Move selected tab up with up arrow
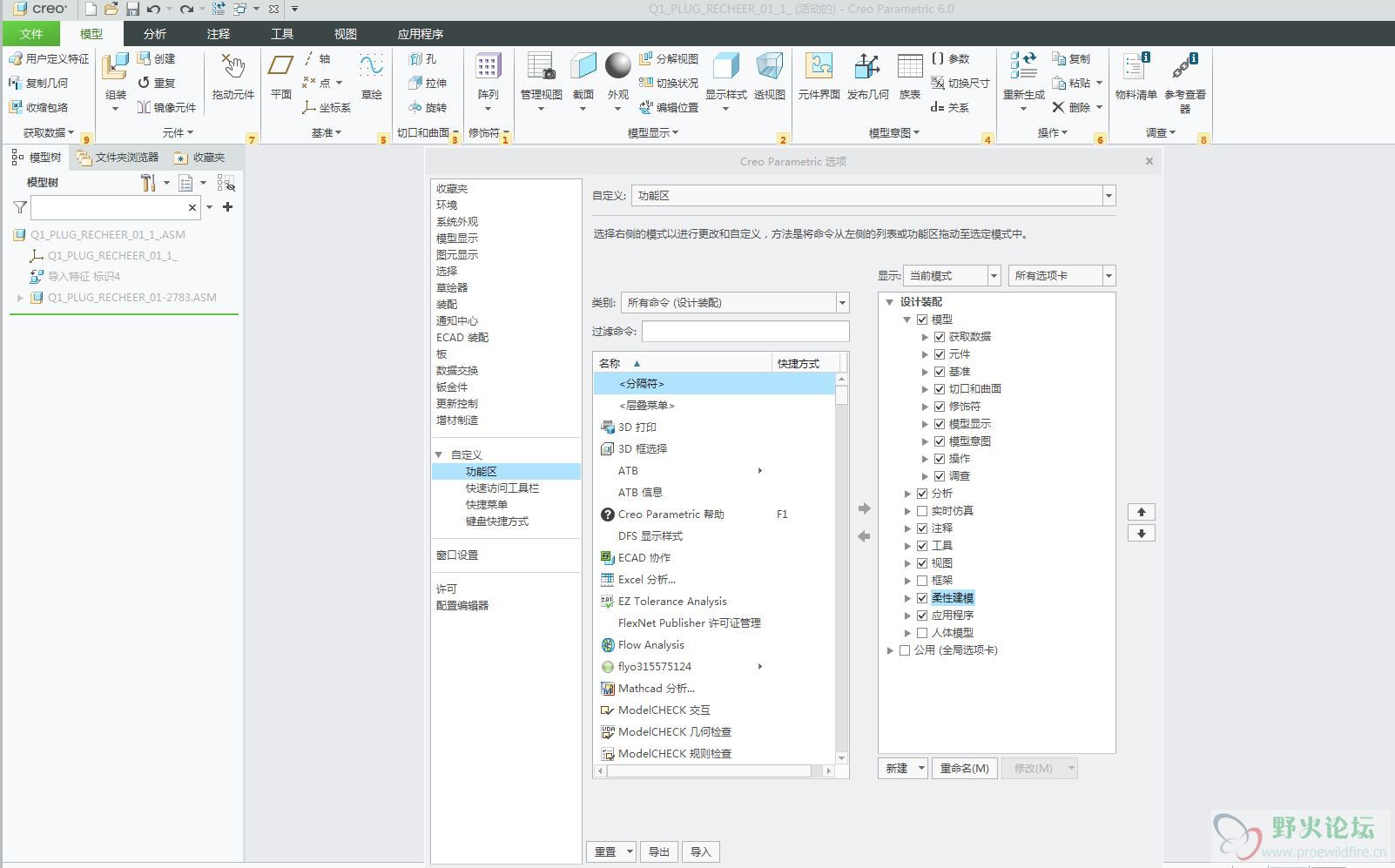1395x868 pixels. pos(1142,512)
